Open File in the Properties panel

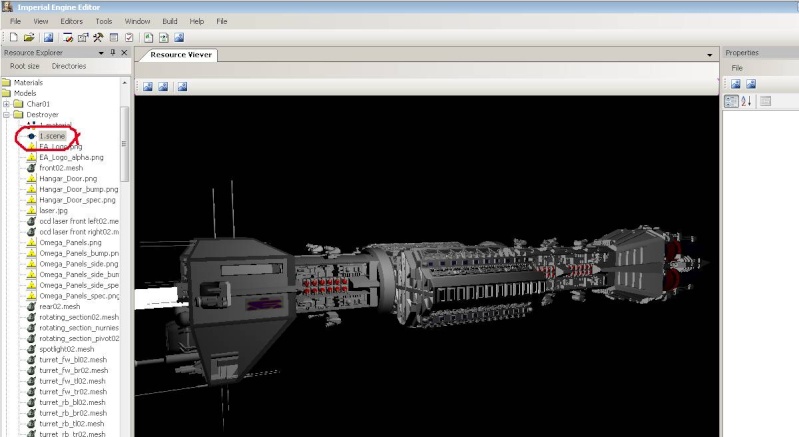click(x=737, y=68)
